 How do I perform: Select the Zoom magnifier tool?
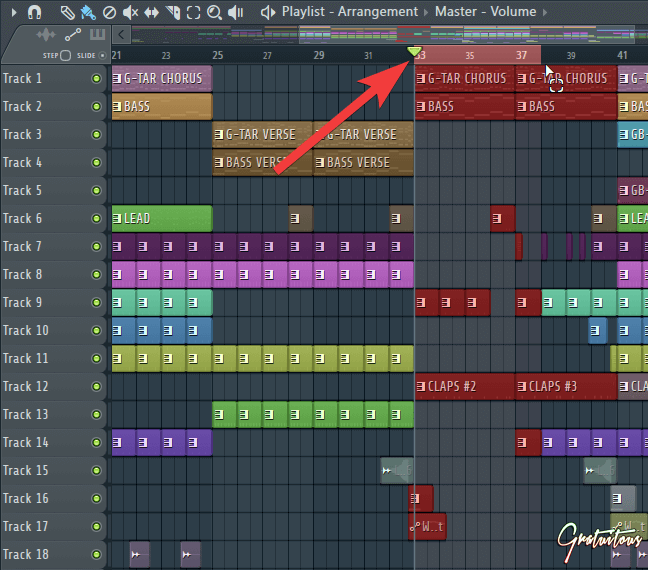coord(214,13)
